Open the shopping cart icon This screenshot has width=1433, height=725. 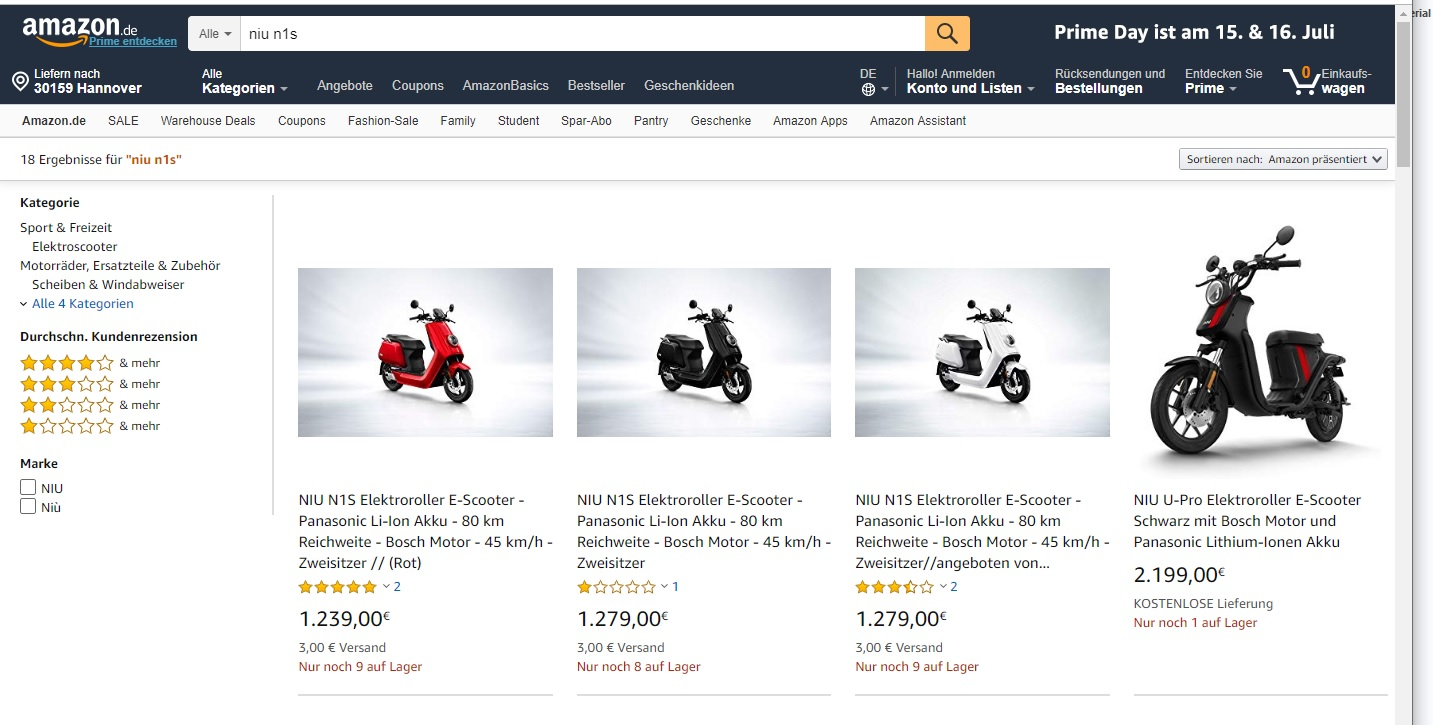[x=1302, y=81]
